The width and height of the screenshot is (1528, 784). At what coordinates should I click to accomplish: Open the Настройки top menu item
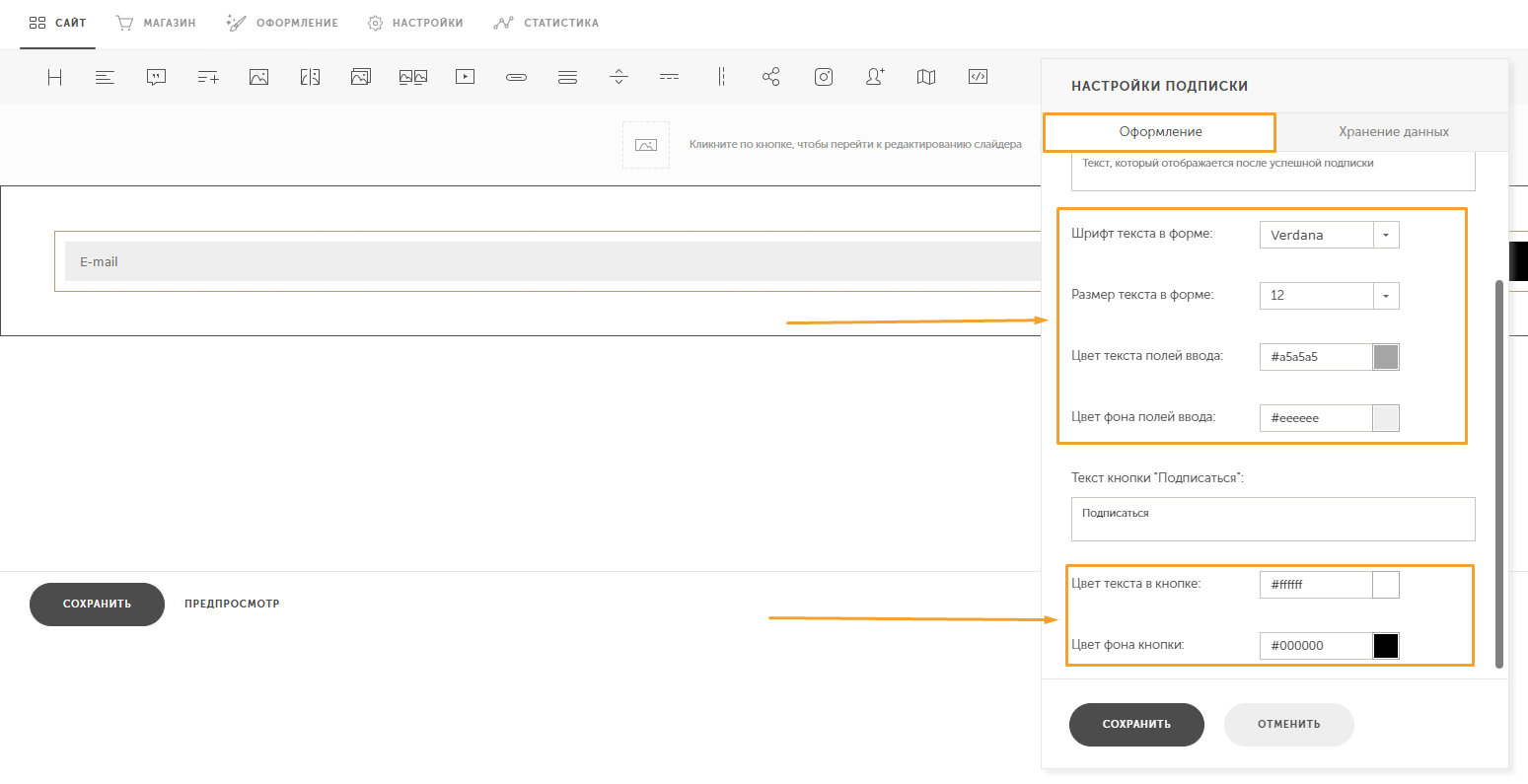tap(415, 23)
